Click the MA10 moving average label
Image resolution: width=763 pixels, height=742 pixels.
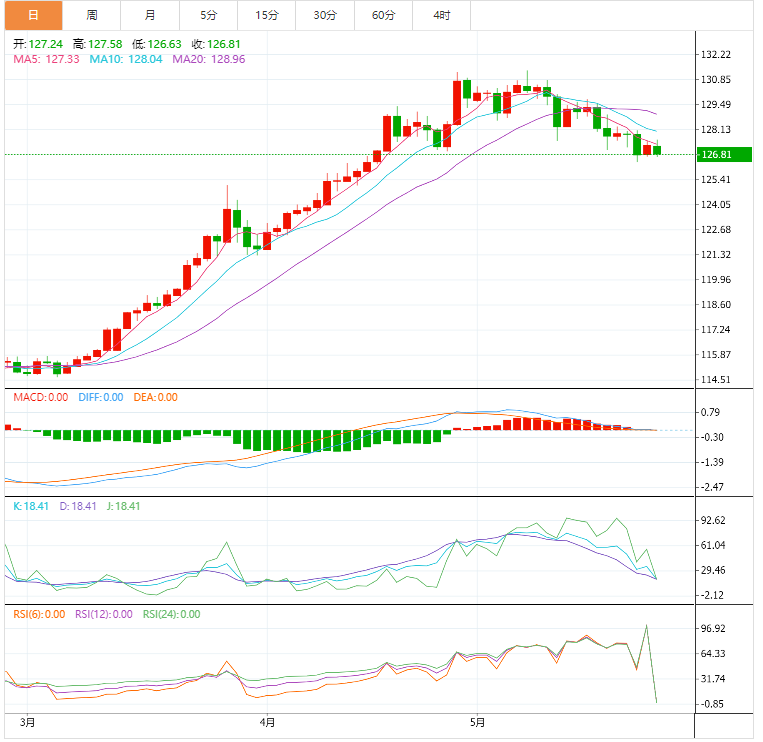tap(125, 60)
